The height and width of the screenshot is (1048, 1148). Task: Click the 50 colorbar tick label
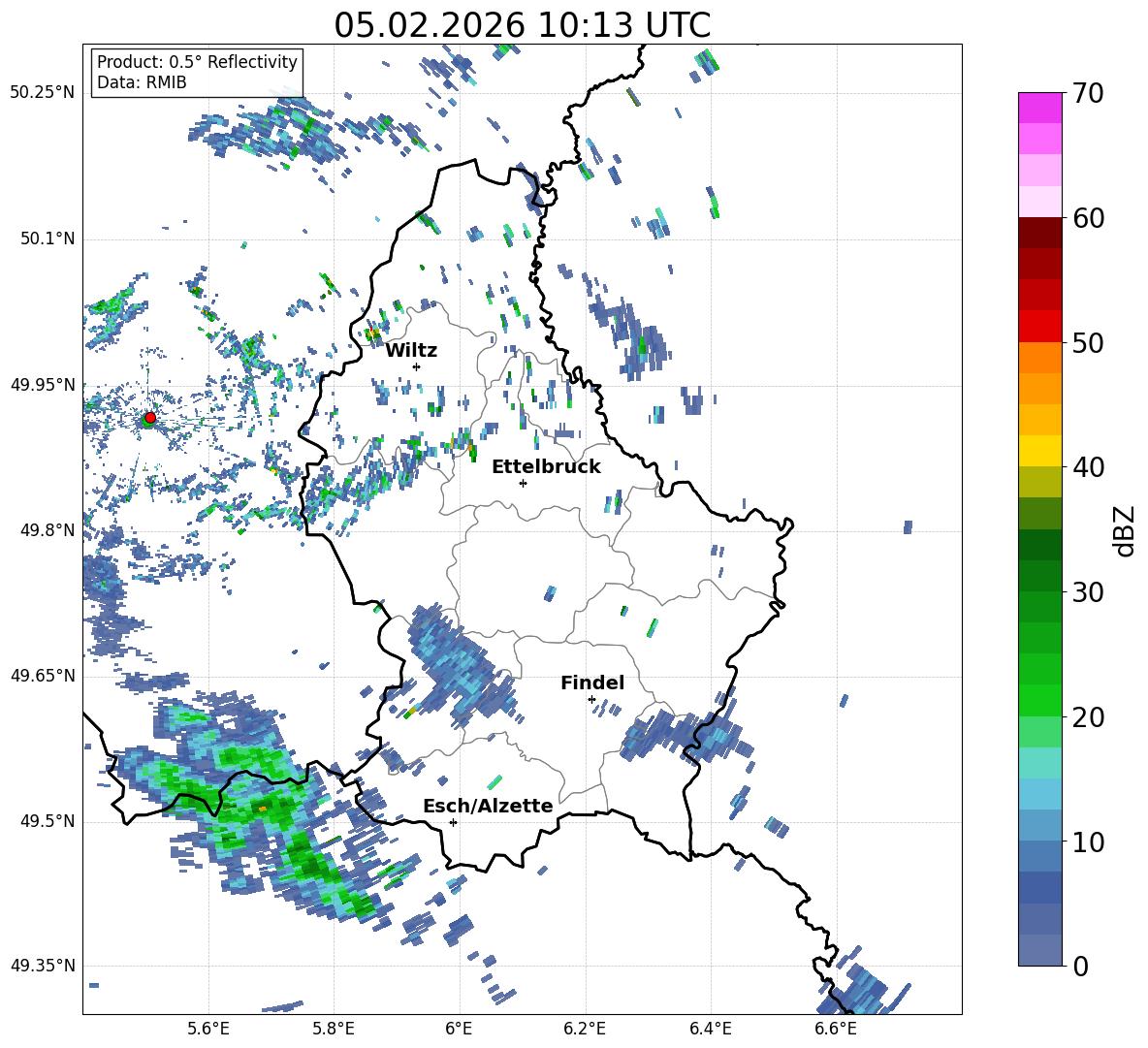pos(1089,342)
